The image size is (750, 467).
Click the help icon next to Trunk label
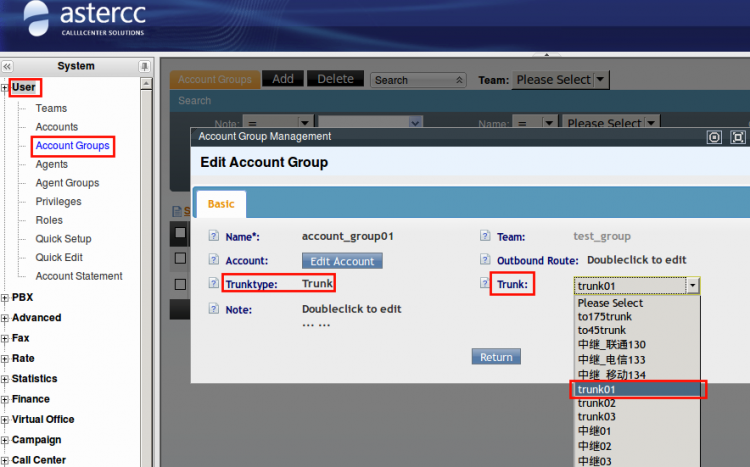pyautogui.click(x=485, y=284)
